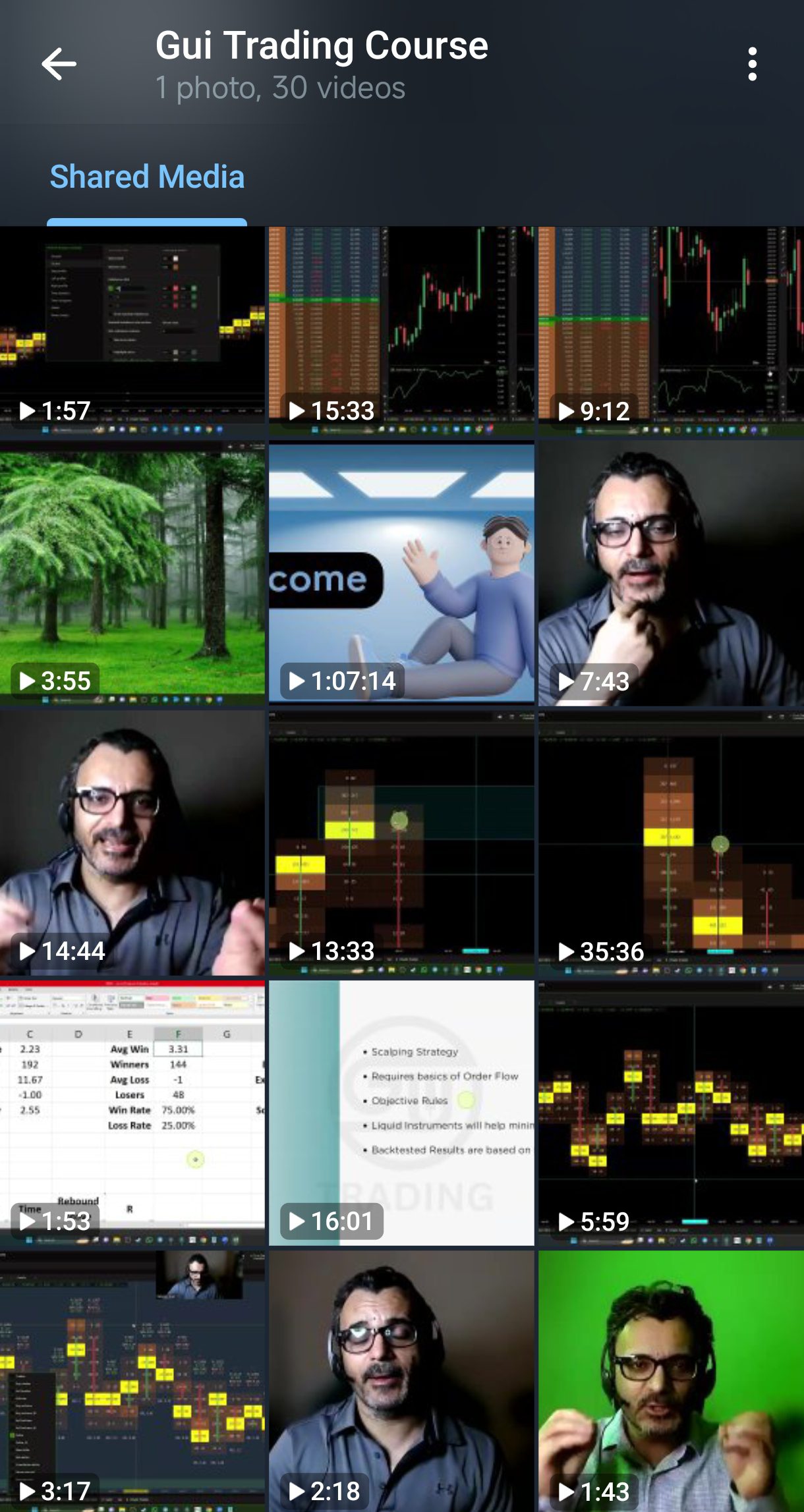
Task: Open the 16:01 Scalping Strategy slide video
Action: point(401,1112)
